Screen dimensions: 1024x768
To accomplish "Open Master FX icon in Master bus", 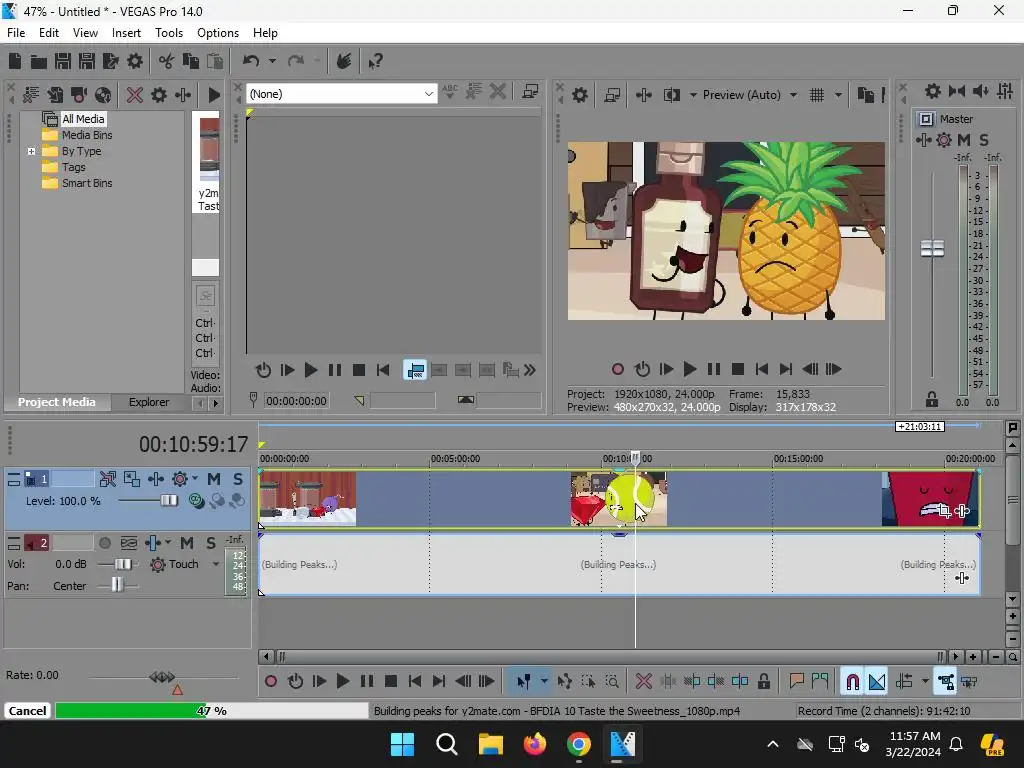I will (x=924, y=140).
